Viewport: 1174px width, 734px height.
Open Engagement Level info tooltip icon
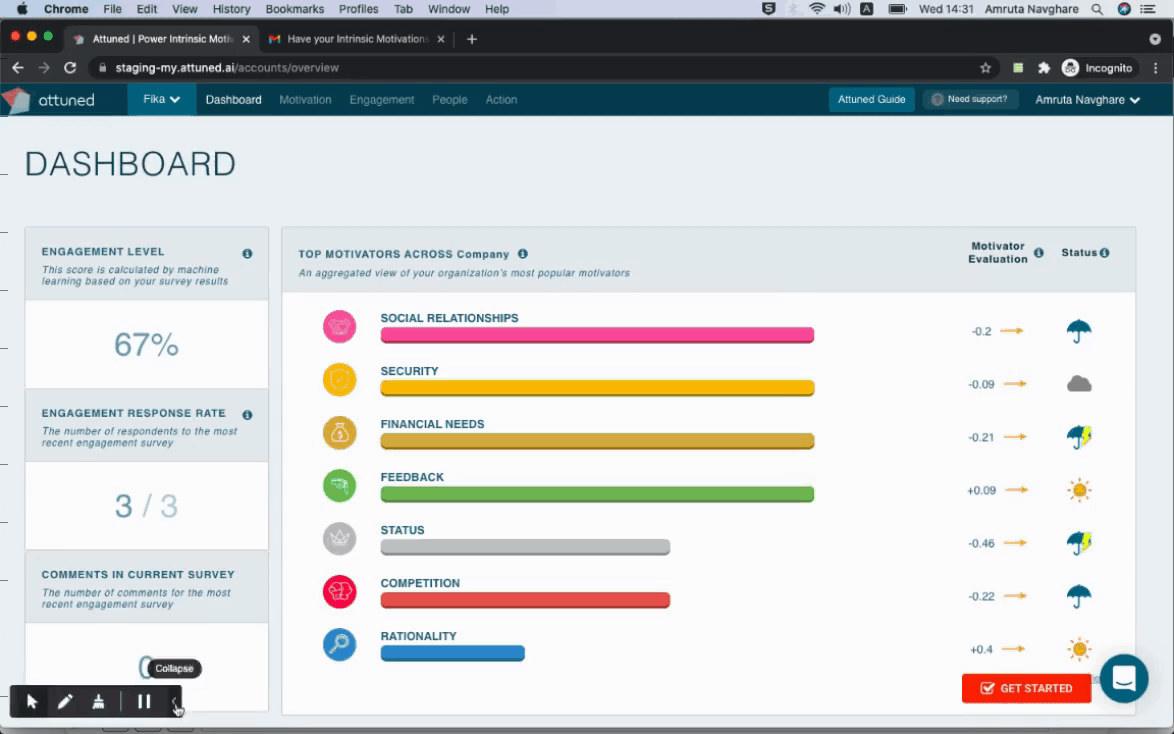point(247,254)
